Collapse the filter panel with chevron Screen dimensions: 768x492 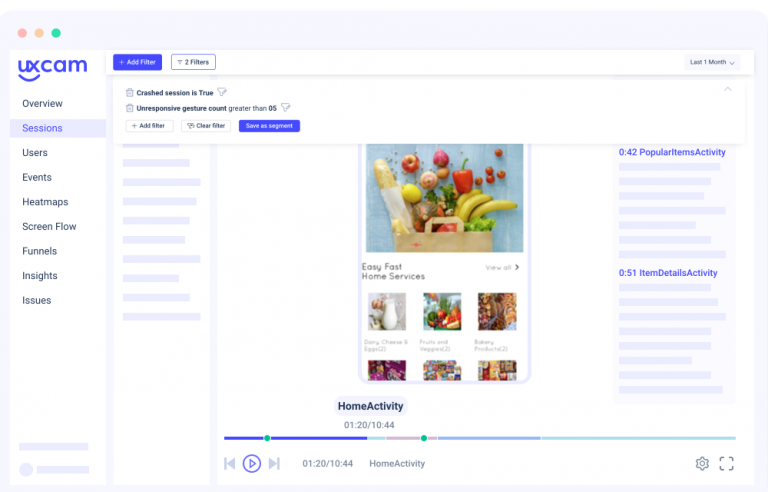[x=728, y=89]
